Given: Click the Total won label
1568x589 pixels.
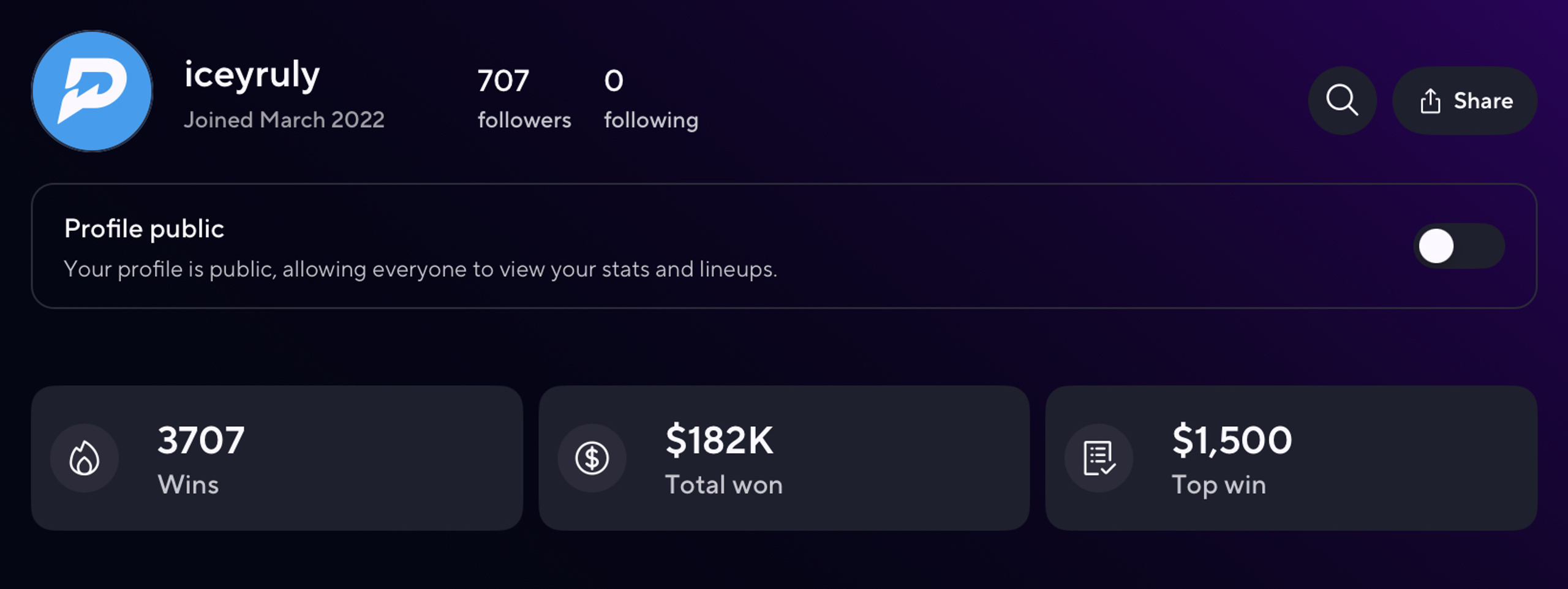Looking at the screenshot, I should (724, 484).
